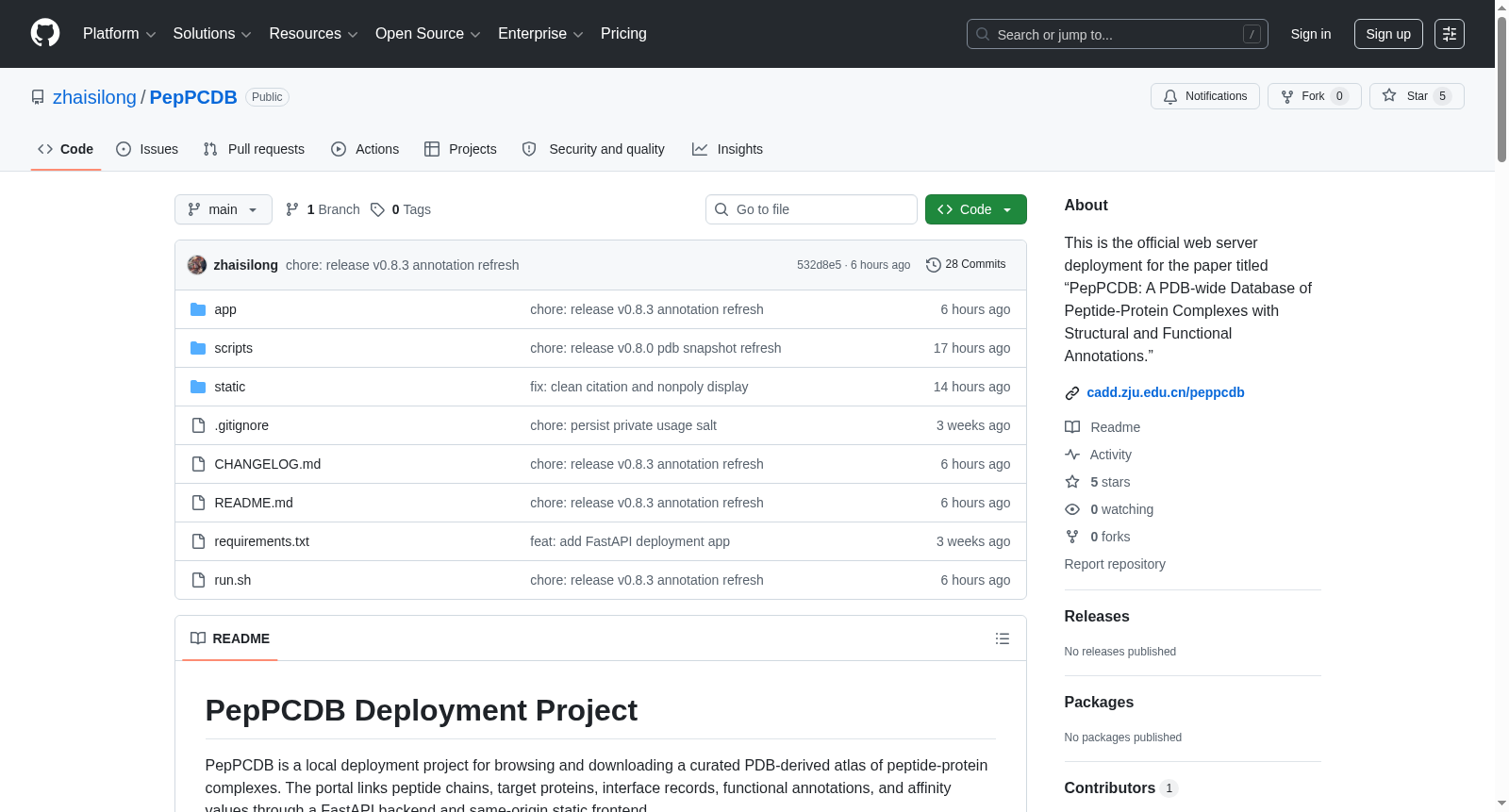The width and height of the screenshot is (1509, 812).
Task: Click the README.md file icon
Action: point(198,503)
